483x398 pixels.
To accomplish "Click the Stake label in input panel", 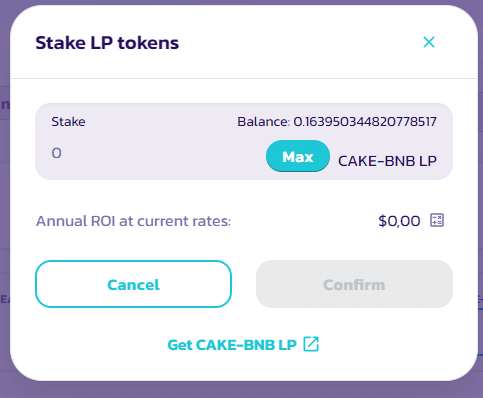I will click(68, 122).
